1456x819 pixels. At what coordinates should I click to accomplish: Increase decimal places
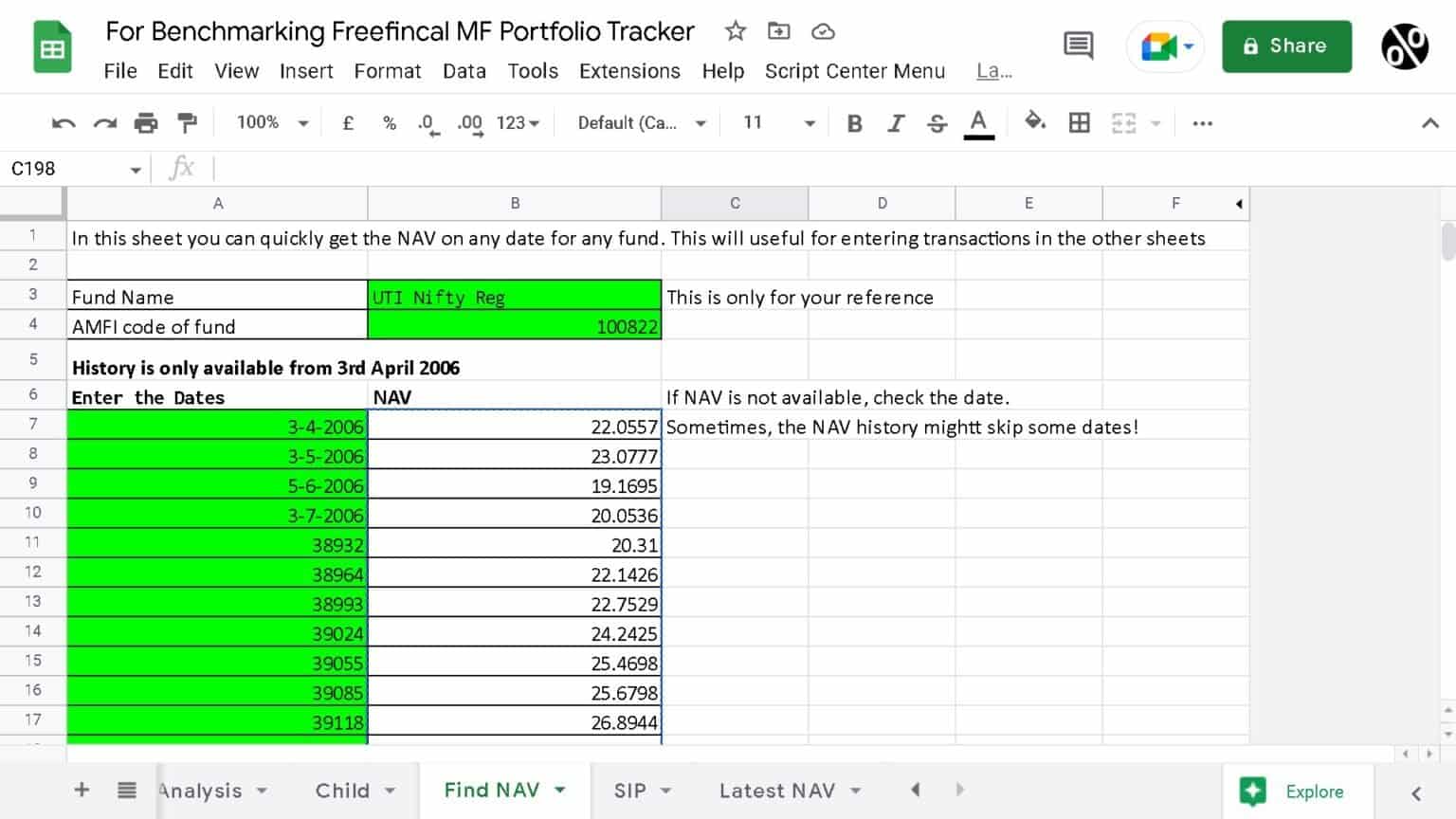coord(468,122)
